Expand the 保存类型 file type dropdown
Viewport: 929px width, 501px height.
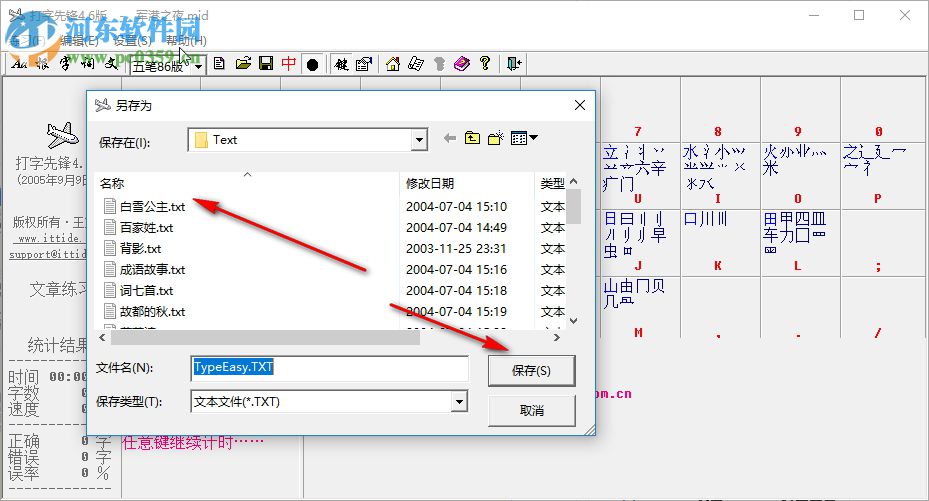point(459,402)
